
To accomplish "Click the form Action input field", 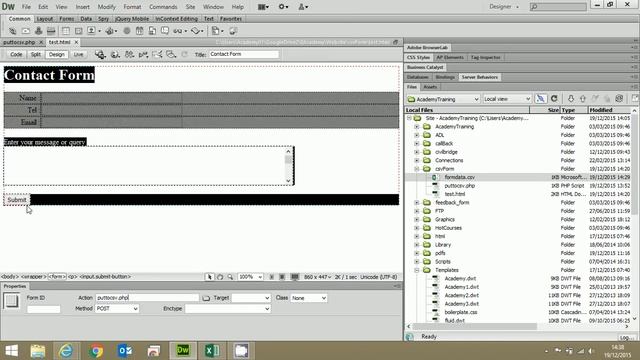I will pyautogui.click(x=147, y=298).
